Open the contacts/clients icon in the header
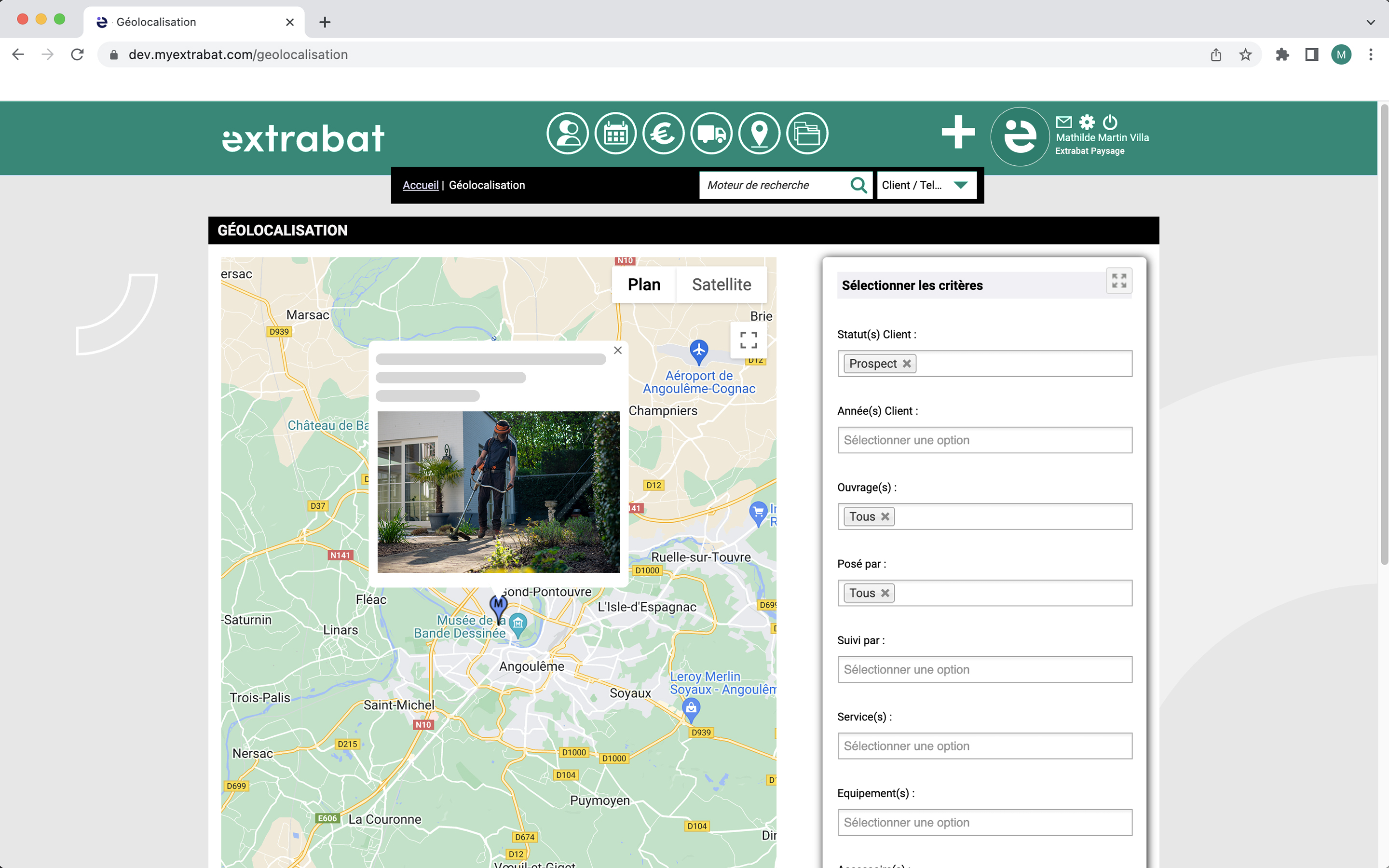 (568, 133)
